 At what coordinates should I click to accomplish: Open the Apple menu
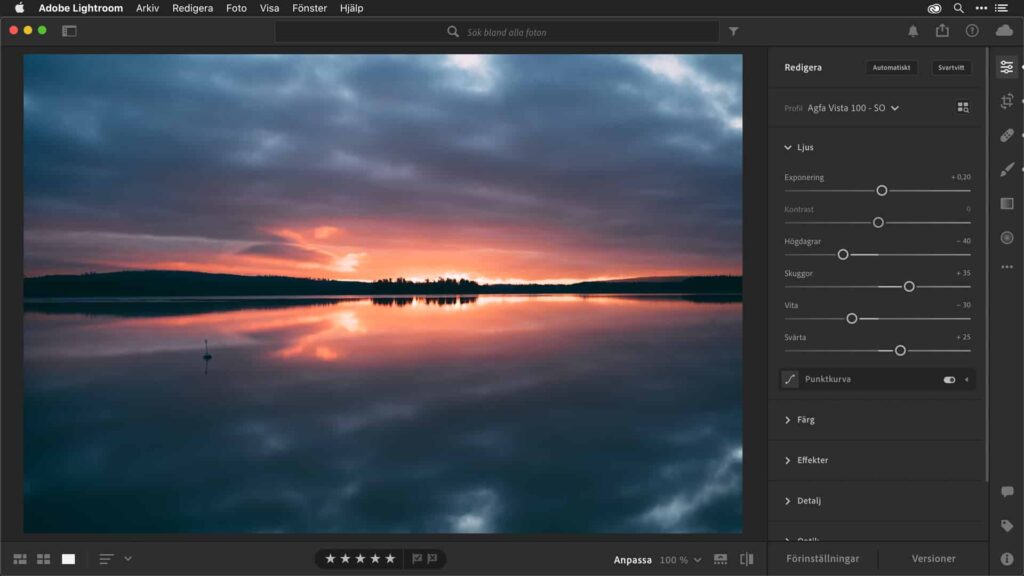pyautogui.click(x=20, y=8)
